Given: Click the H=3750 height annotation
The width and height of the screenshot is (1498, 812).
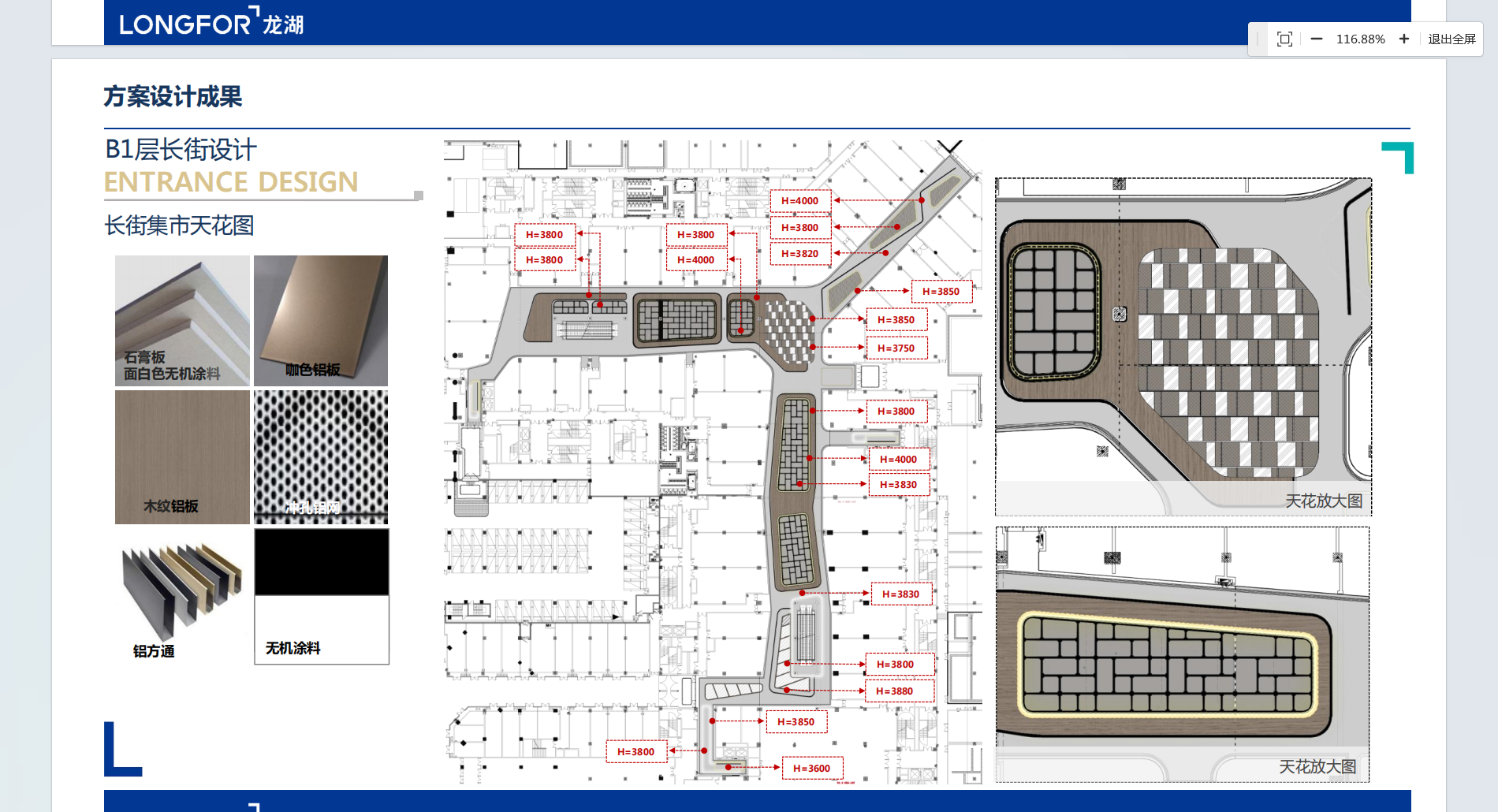Looking at the screenshot, I should click(x=896, y=348).
